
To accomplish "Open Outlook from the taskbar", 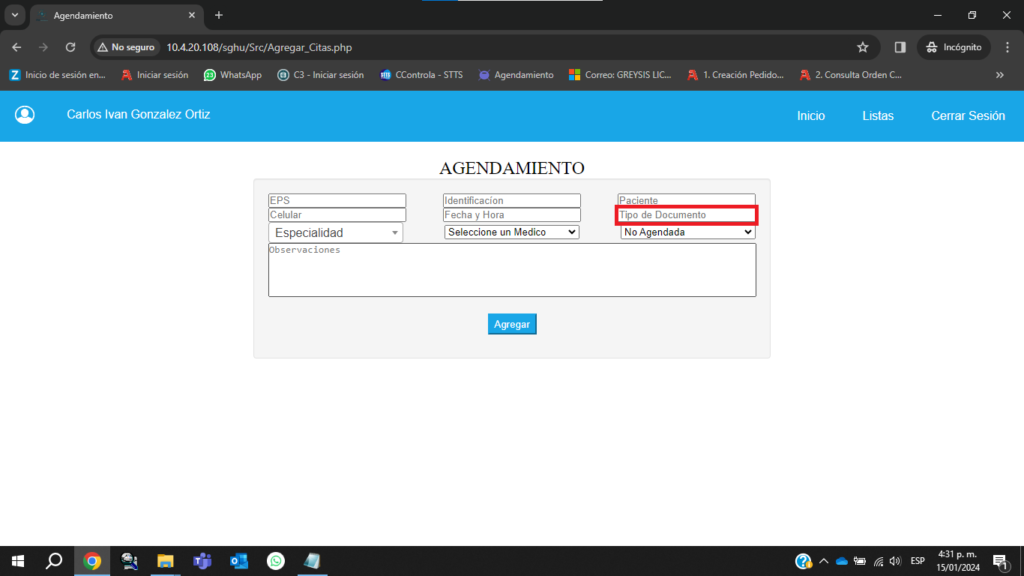I will (x=239, y=561).
